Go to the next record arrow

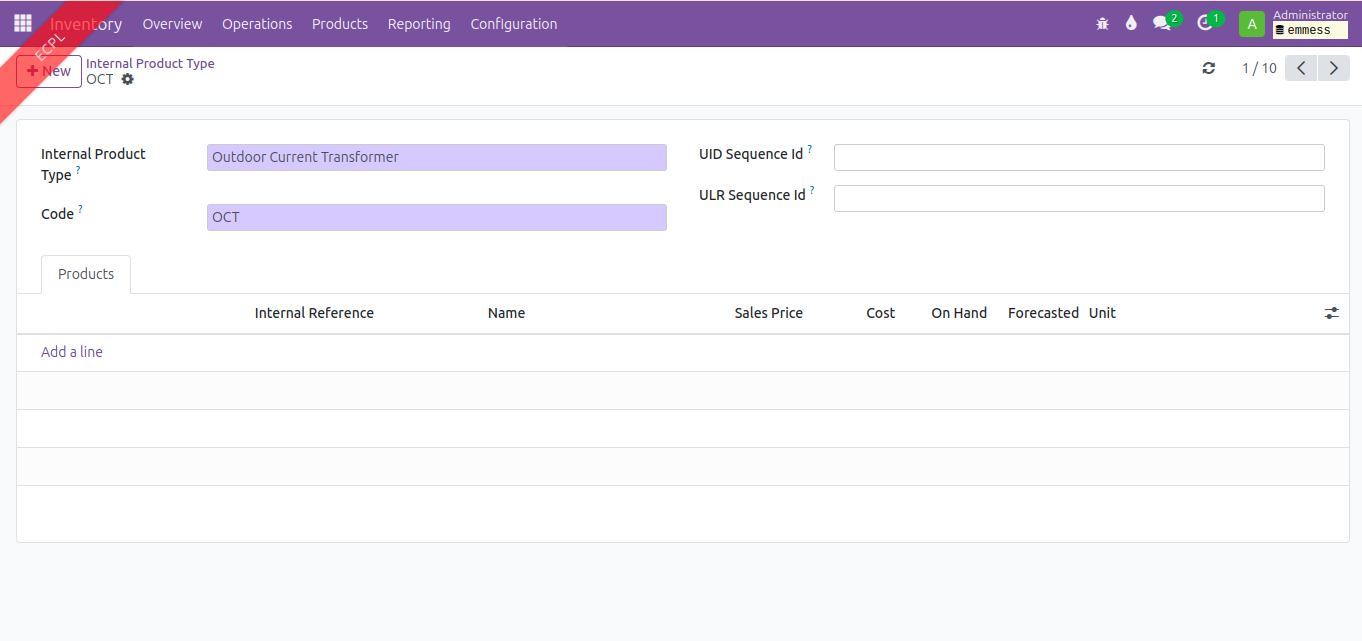1333,68
